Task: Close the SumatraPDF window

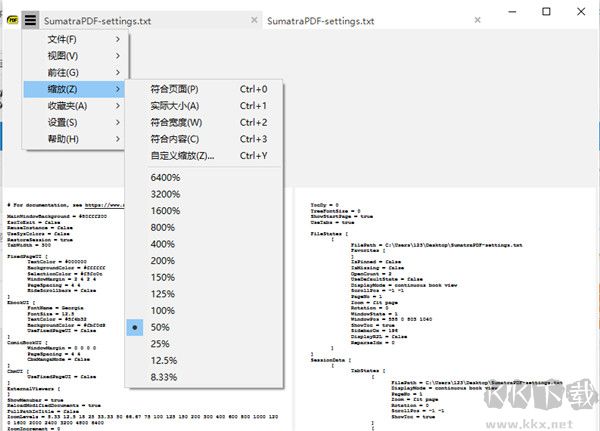Action: [x=581, y=12]
